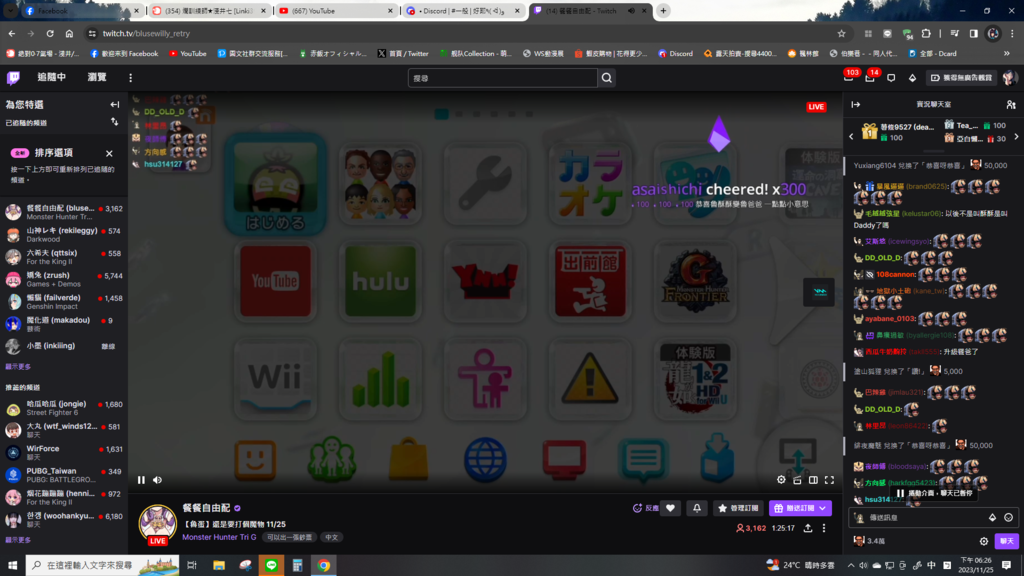Click the 中文 language tag
The image size is (1024, 576).
pyautogui.click(x=332, y=537)
